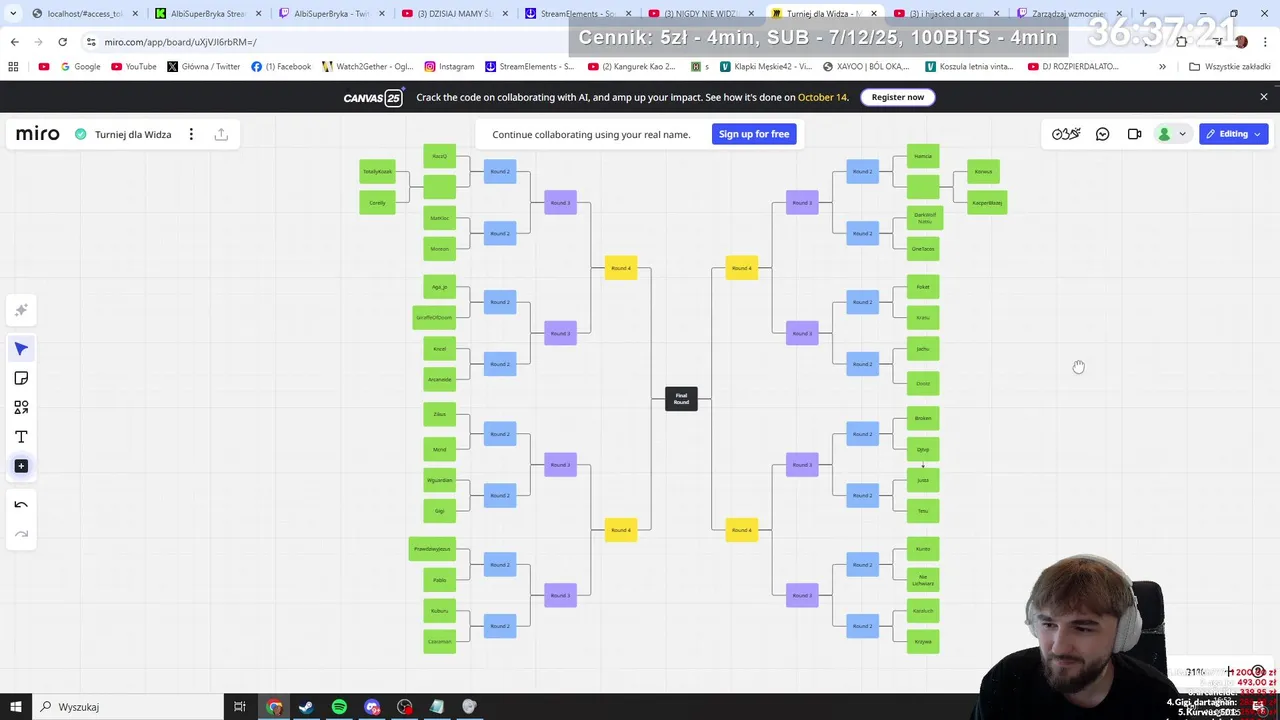The image size is (1280, 720).
Task: Open Spotify from Windows taskbar
Action: pyautogui.click(x=339, y=707)
